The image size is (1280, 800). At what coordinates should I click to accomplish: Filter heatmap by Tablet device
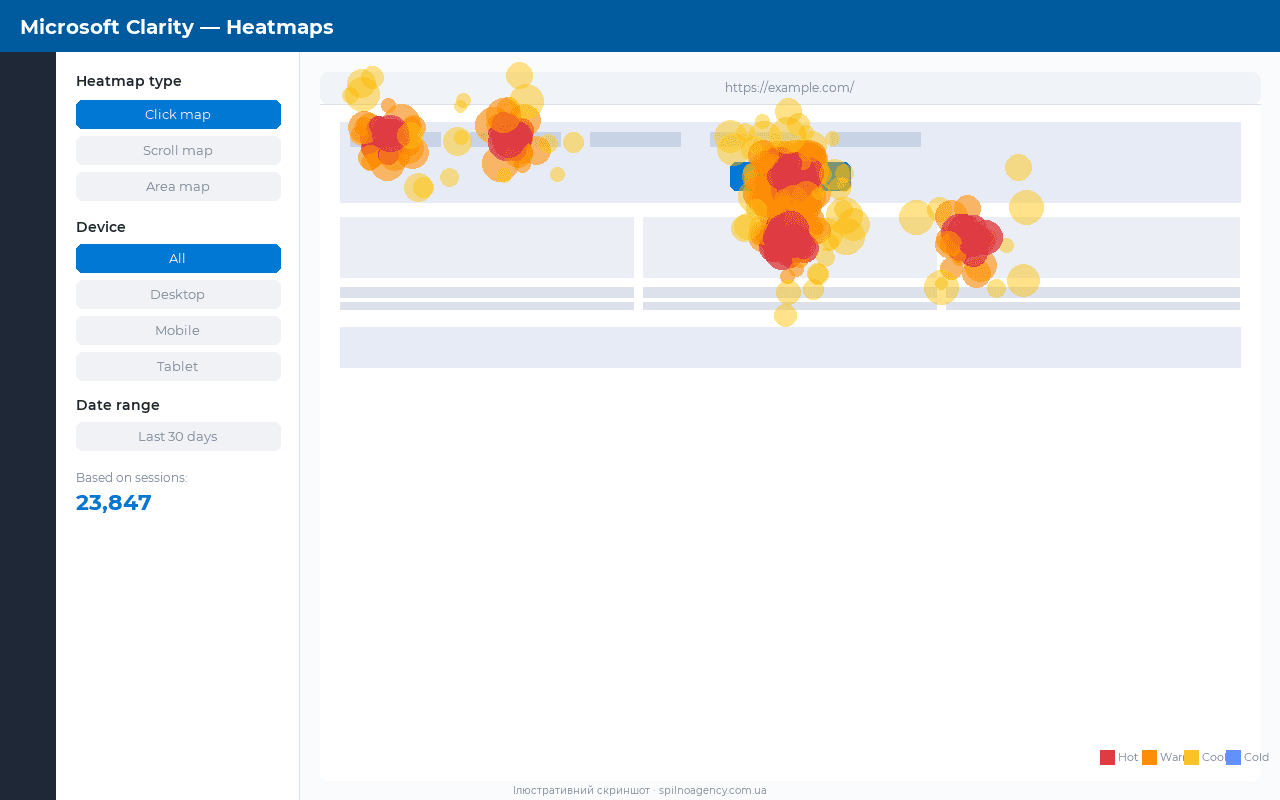[x=178, y=367]
